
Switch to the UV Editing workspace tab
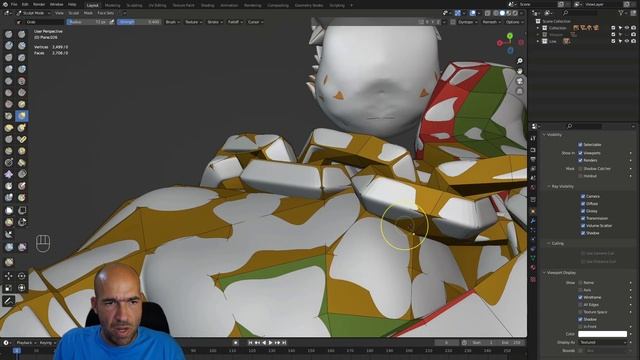pos(157,6)
